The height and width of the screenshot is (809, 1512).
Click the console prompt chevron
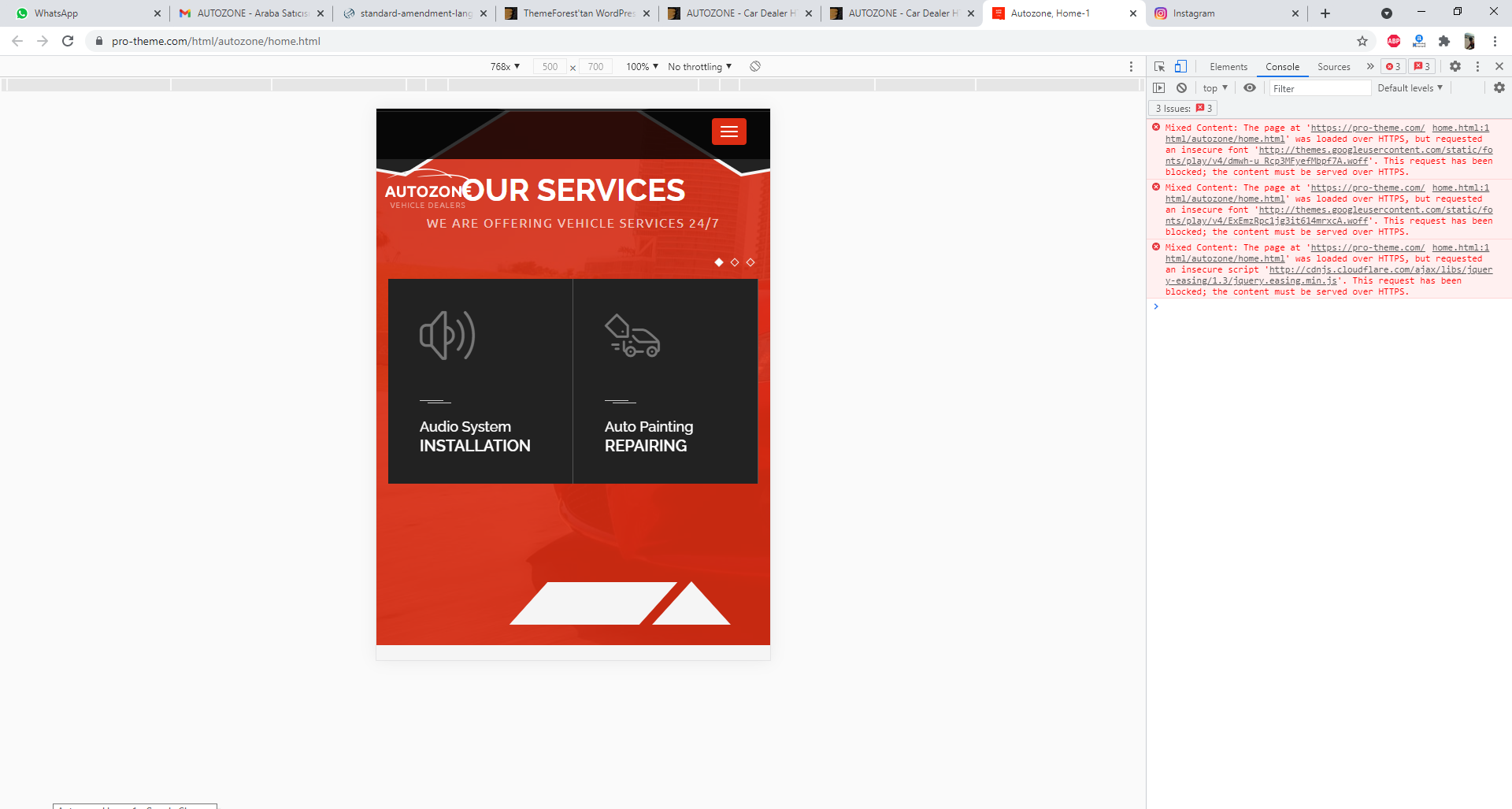pyautogui.click(x=1156, y=306)
